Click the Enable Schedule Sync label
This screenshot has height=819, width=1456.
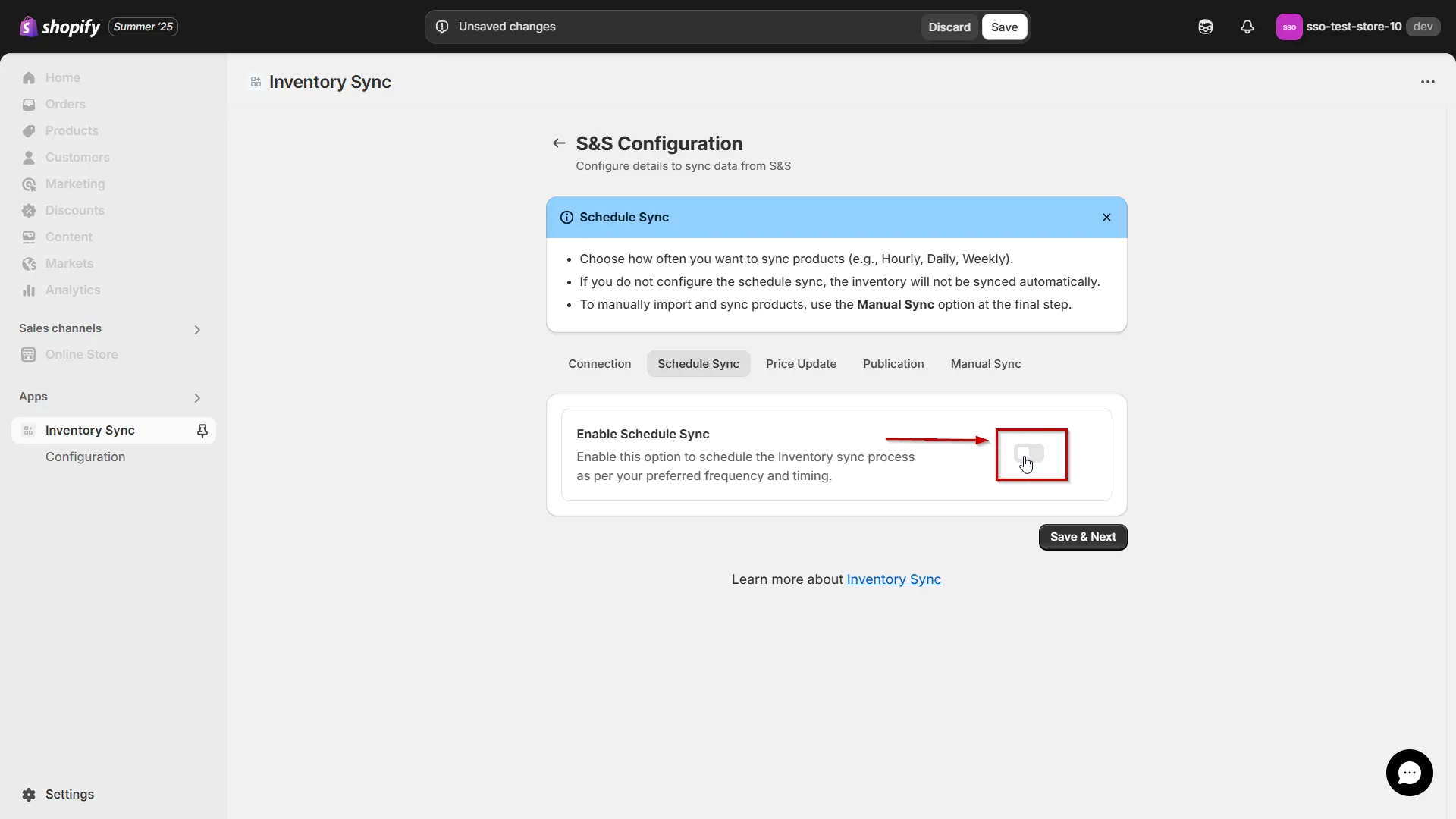(643, 435)
